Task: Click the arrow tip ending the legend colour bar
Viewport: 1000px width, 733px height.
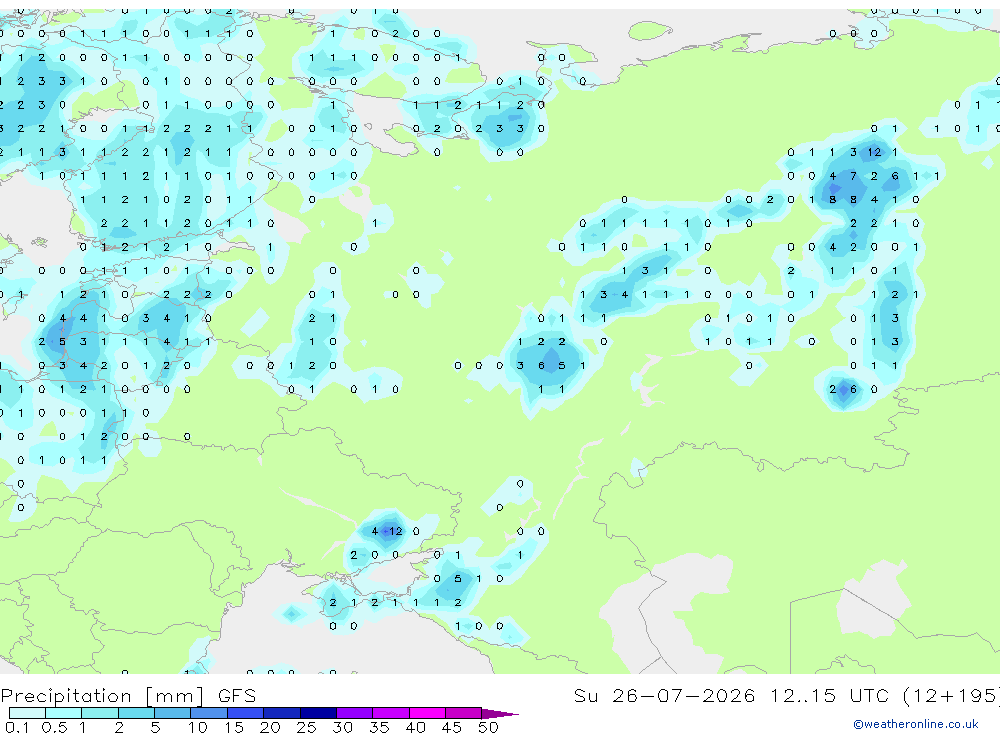Action: tap(501, 713)
